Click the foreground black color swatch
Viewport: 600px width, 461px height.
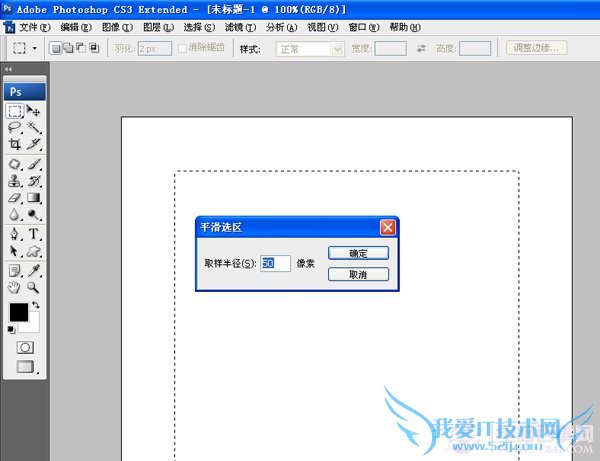[x=19, y=312]
